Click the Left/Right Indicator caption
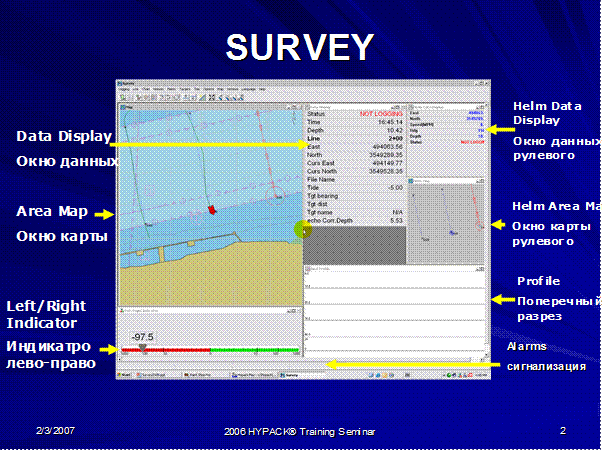Image resolution: width=602 pixels, height=451 pixels. click(46, 314)
